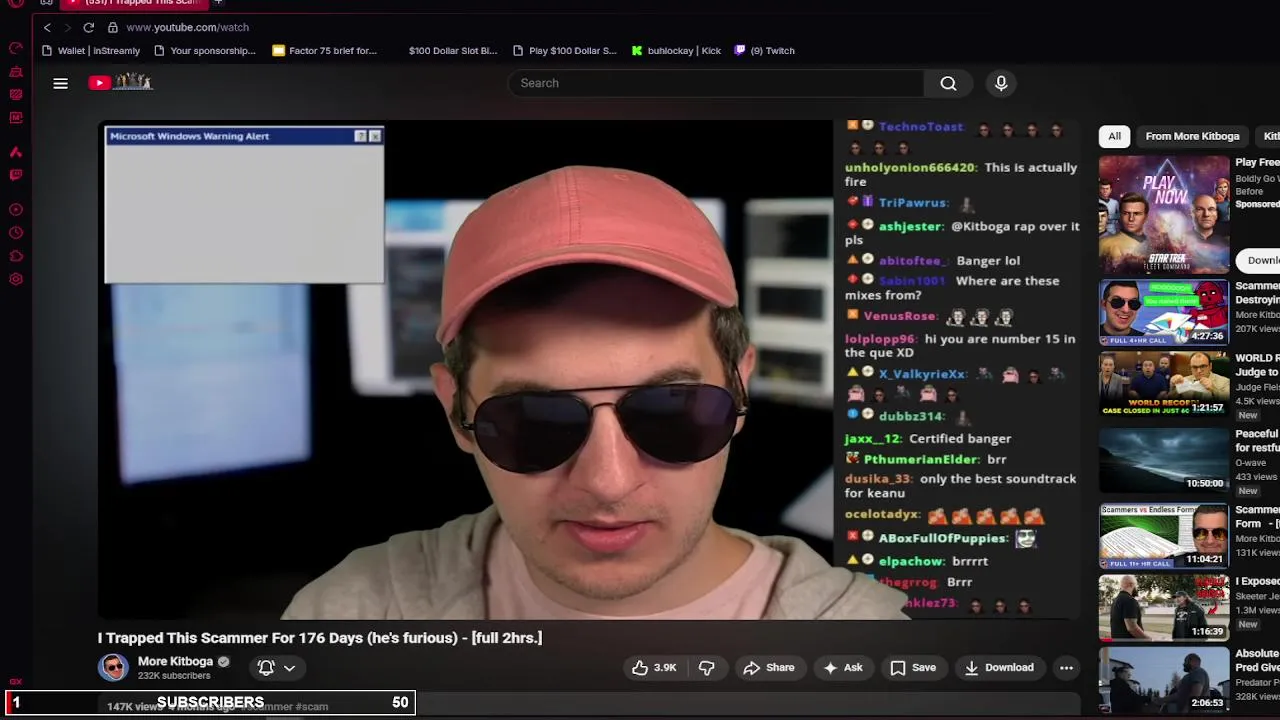Go back with the browser back arrow
This screenshot has width=1280, height=720.
[x=47, y=27]
